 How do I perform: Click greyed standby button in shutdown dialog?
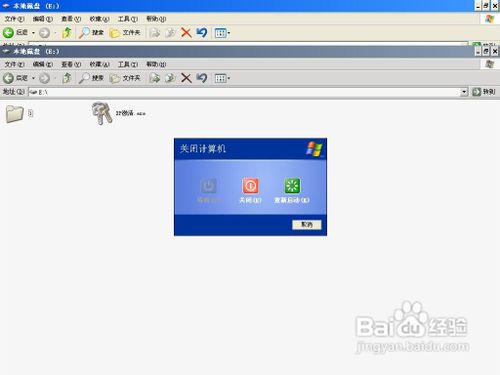[x=209, y=190]
